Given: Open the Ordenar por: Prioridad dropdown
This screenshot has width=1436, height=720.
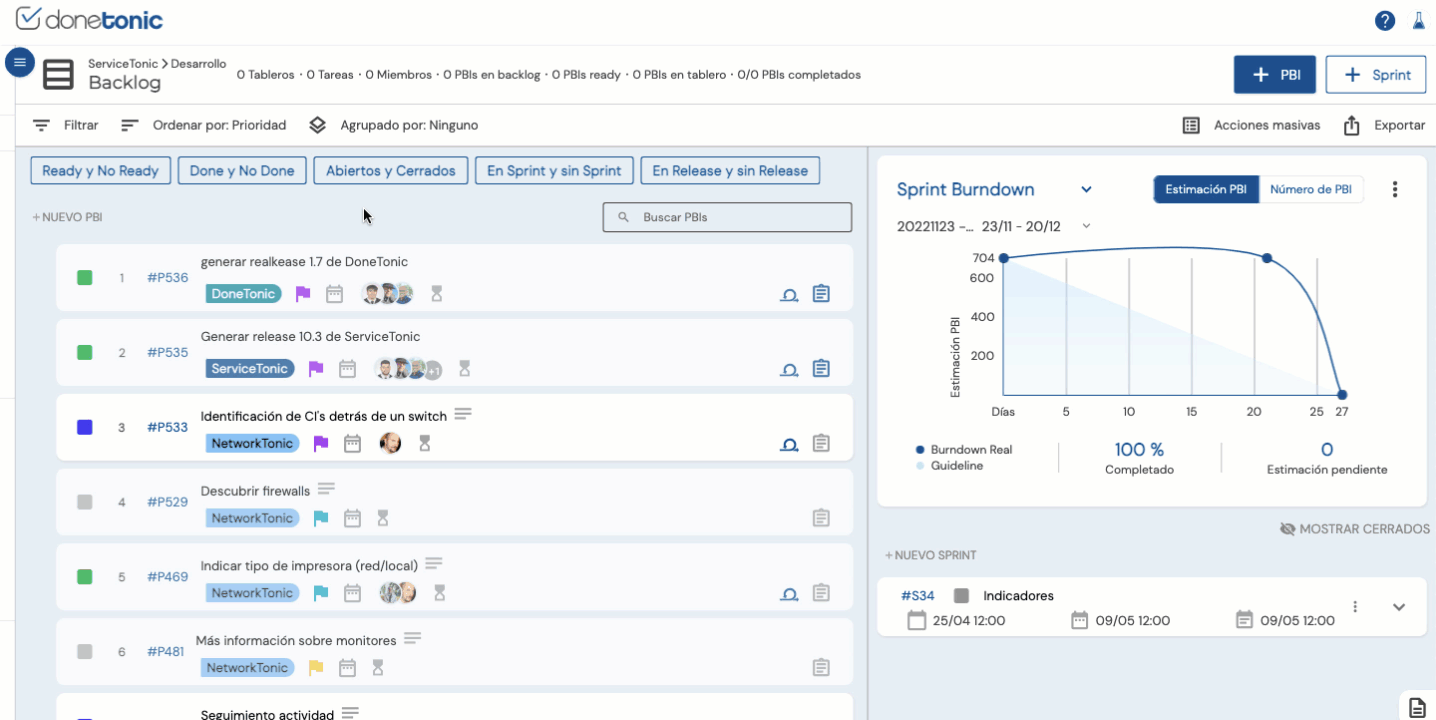Looking at the screenshot, I should (204, 125).
